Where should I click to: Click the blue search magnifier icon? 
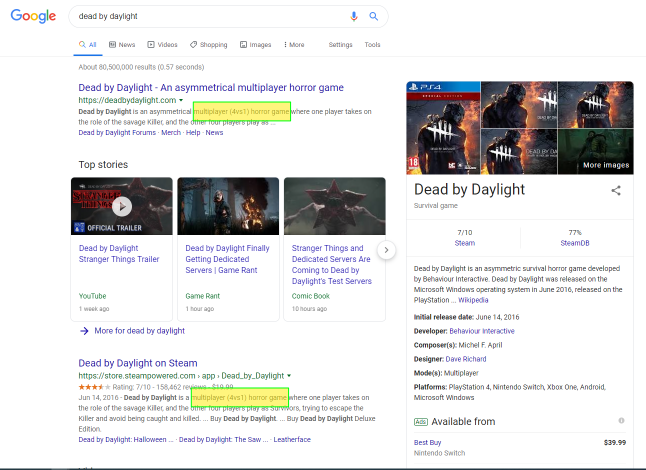pyautogui.click(x=373, y=16)
